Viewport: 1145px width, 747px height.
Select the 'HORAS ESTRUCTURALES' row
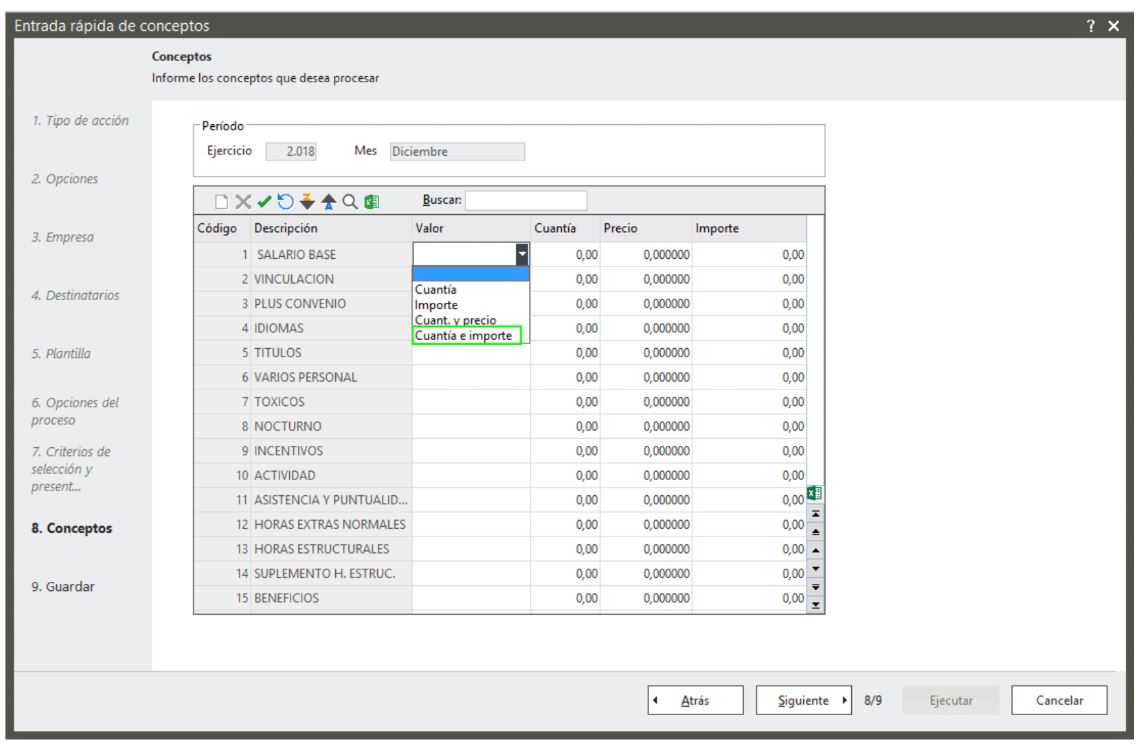coord(500,549)
